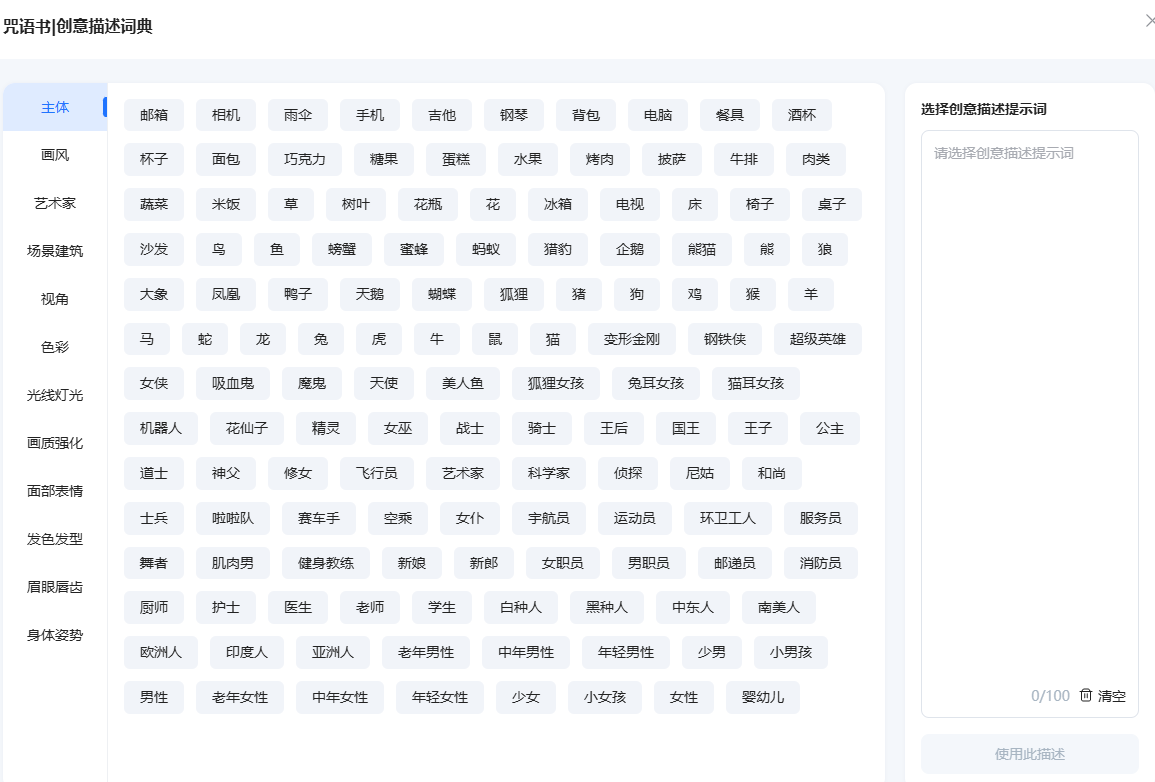Select the 邮箱 tag
This screenshot has height=782, width=1155.
154,115
